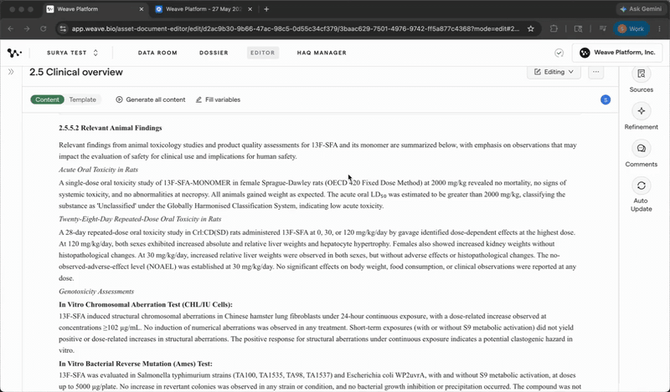Click Ask Gemini button
This screenshot has width=670, height=392.
[641, 9]
